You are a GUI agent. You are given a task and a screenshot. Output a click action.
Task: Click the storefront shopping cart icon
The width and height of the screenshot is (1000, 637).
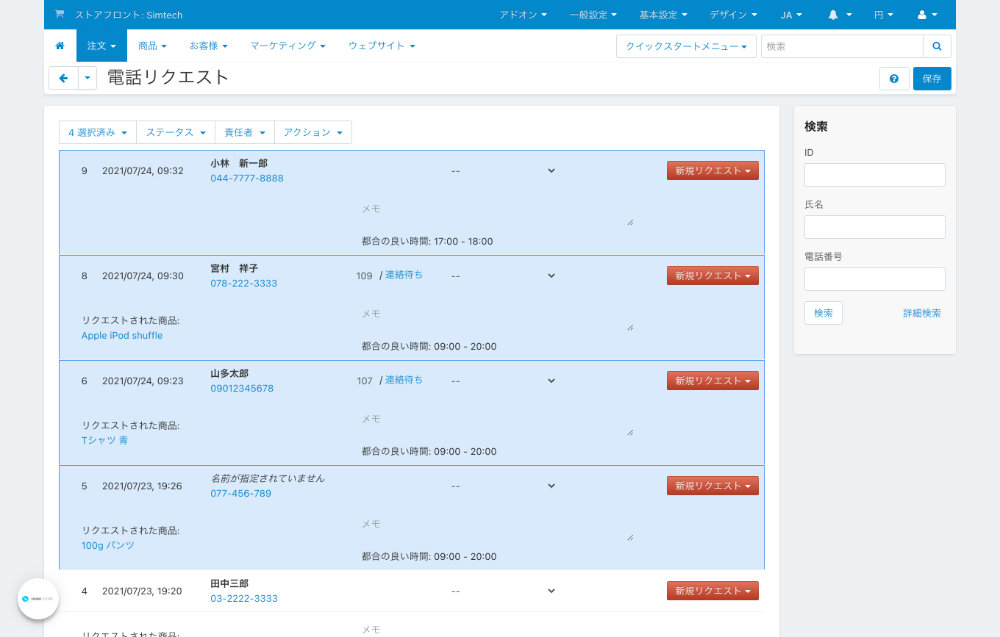[59, 14]
